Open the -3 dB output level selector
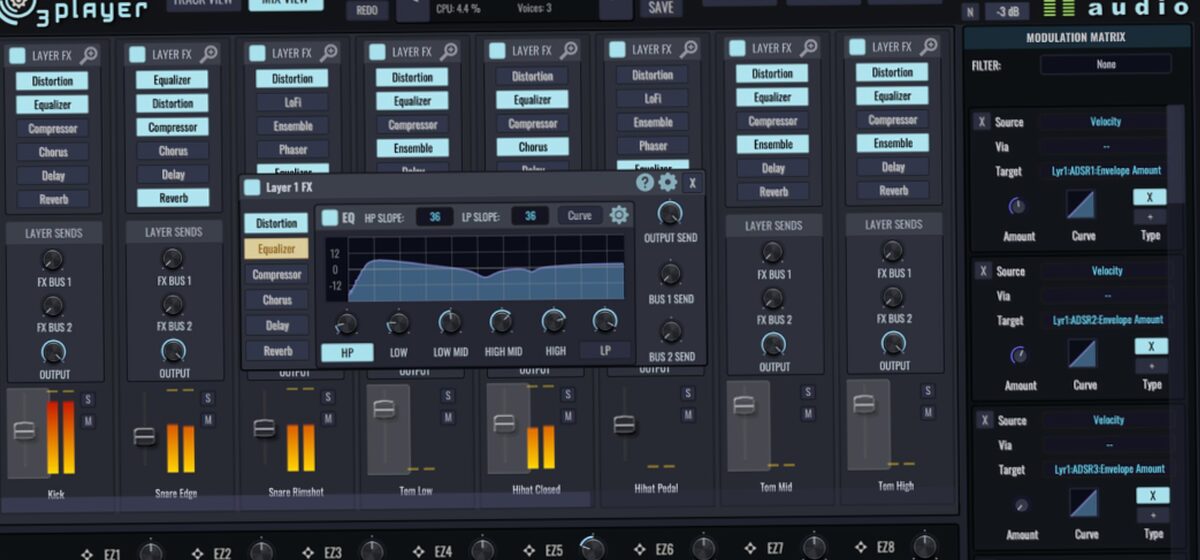The width and height of the screenshot is (1200, 560). (1008, 11)
